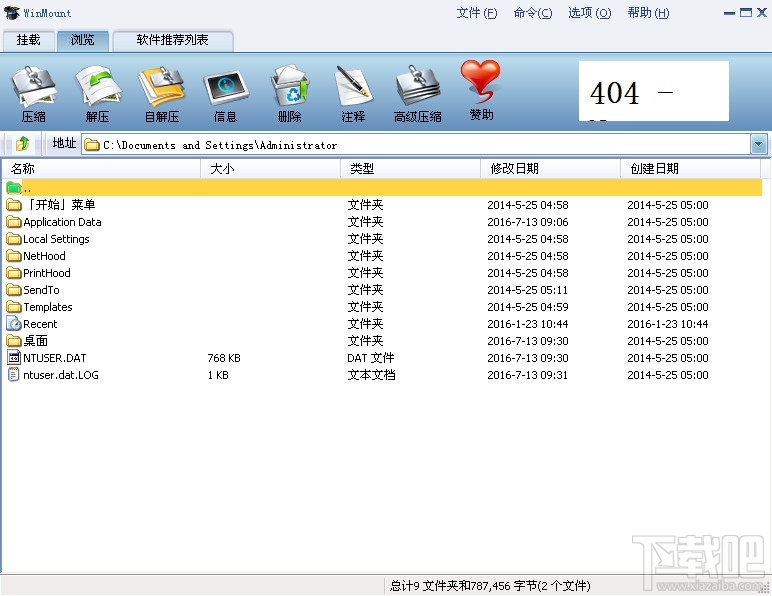Click the 桌面 folder icon
Viewport: 772px width, 596px height.
[14, 341]
